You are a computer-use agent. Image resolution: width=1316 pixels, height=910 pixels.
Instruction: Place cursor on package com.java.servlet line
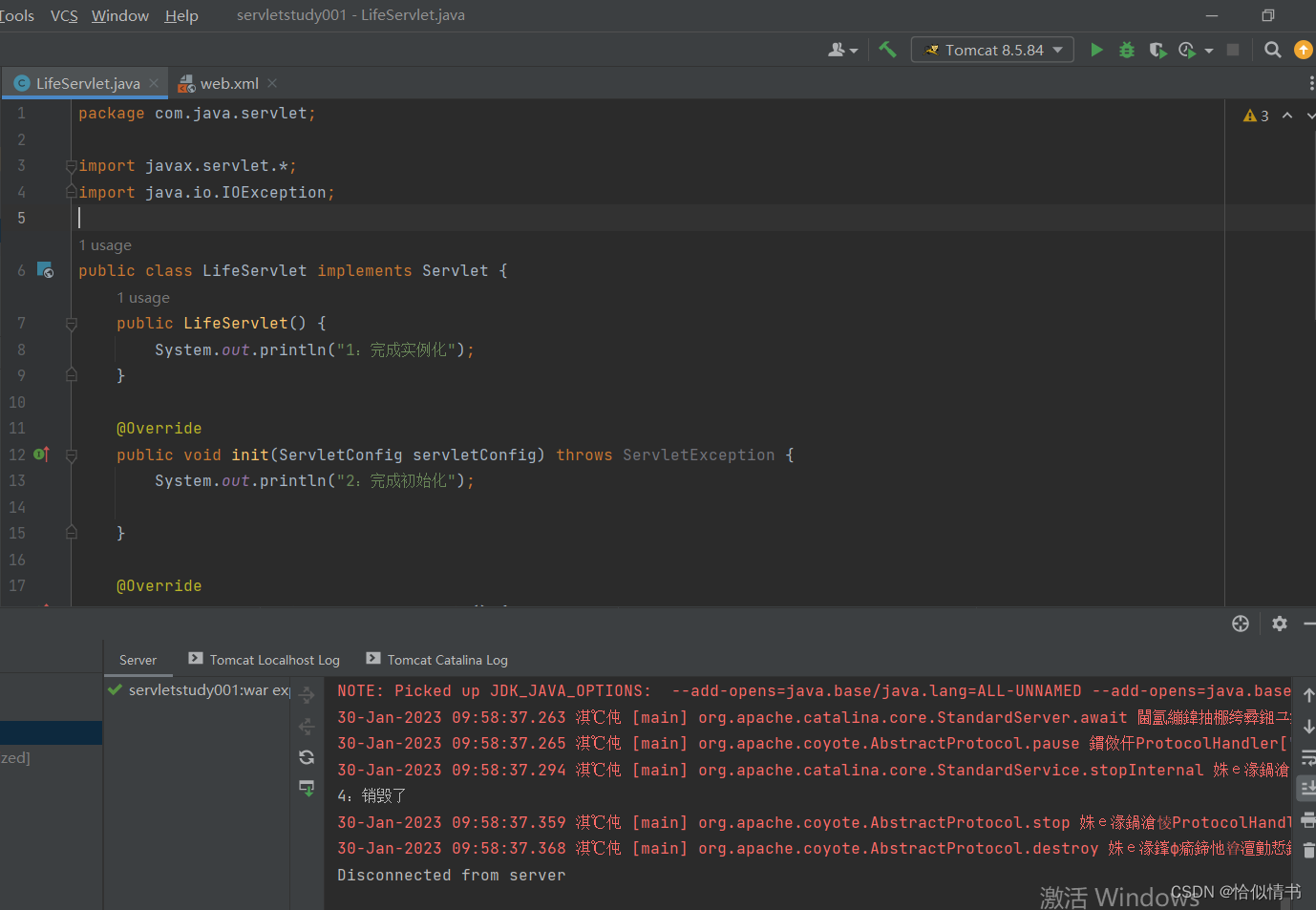pos(197,114)
